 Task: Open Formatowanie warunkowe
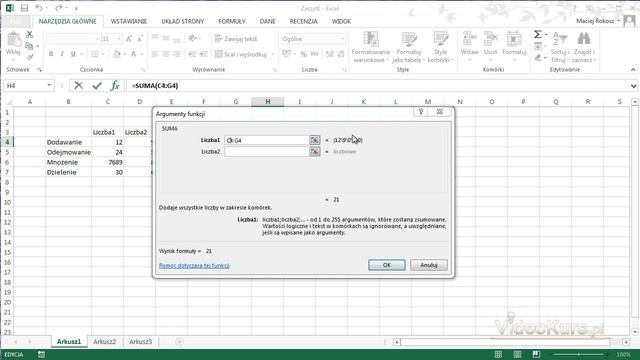[371, 47]
